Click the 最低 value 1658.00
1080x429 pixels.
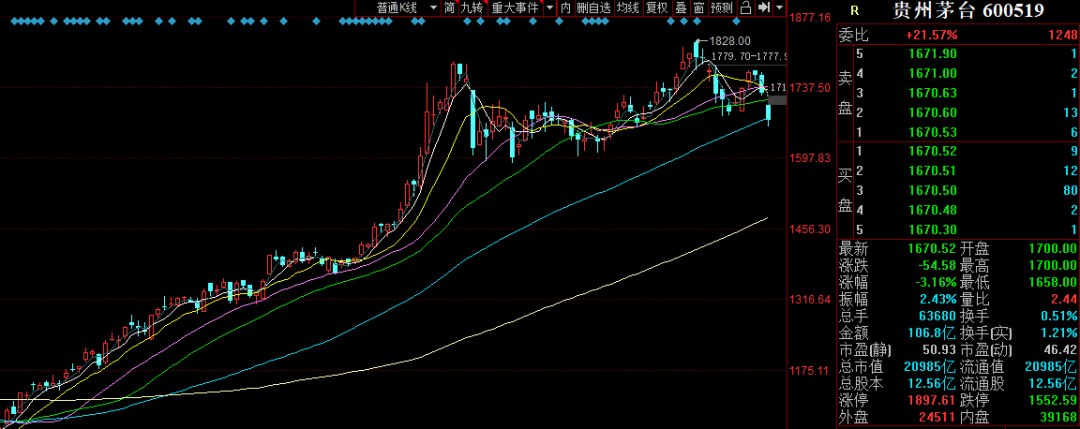click(x=1054, y=282)
